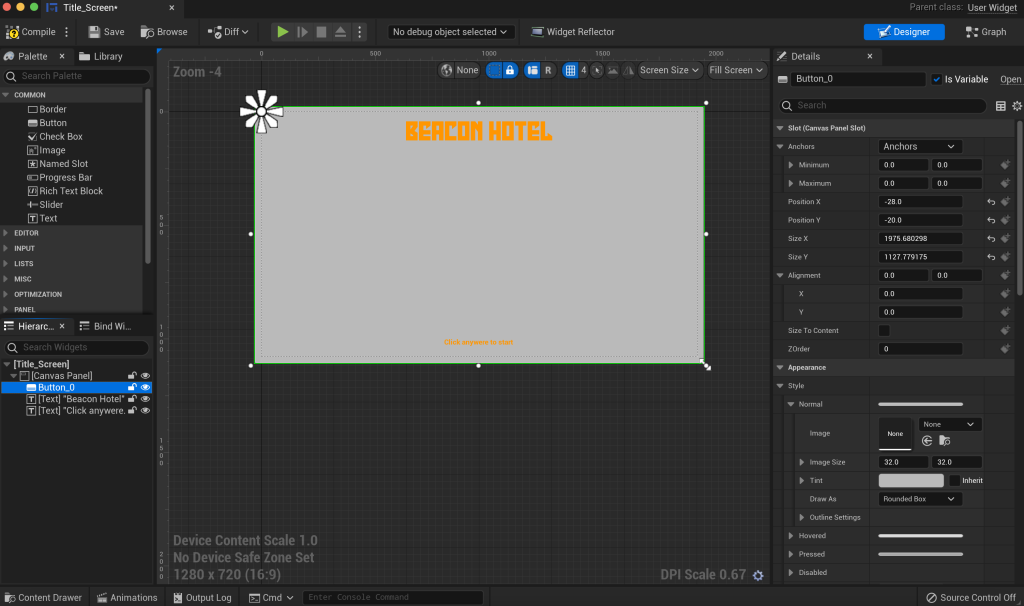Open Content Drawer from status bar
Screen dimensions: 1024x606
coord(42,597)
